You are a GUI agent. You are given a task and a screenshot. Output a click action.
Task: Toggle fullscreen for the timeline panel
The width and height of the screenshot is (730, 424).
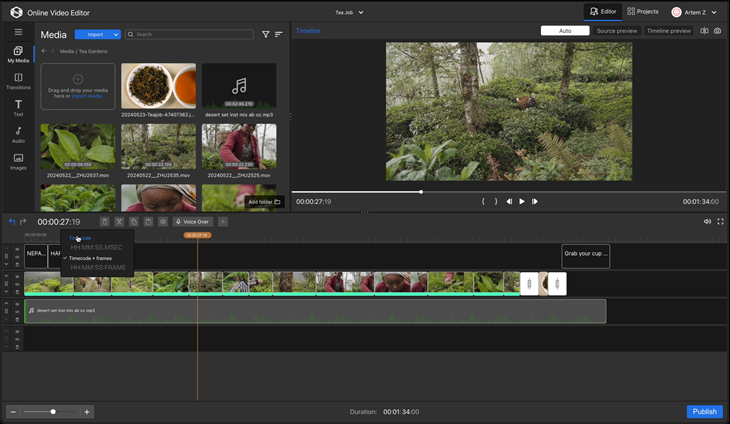tap(720, 222)
